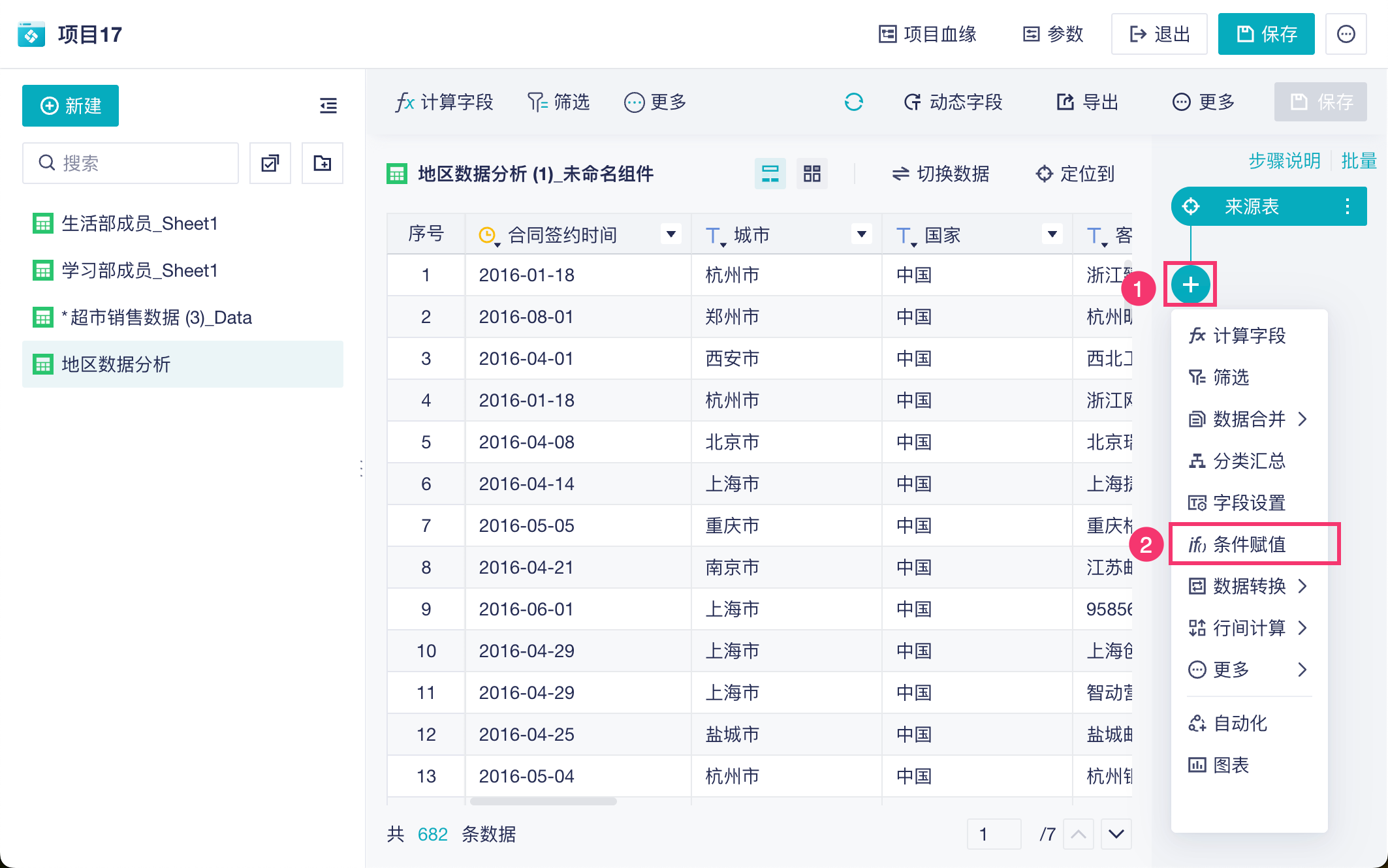This screenshot has height=868, width=1388.
Task: Click the refresh data icon
Action: pos(853,102)
